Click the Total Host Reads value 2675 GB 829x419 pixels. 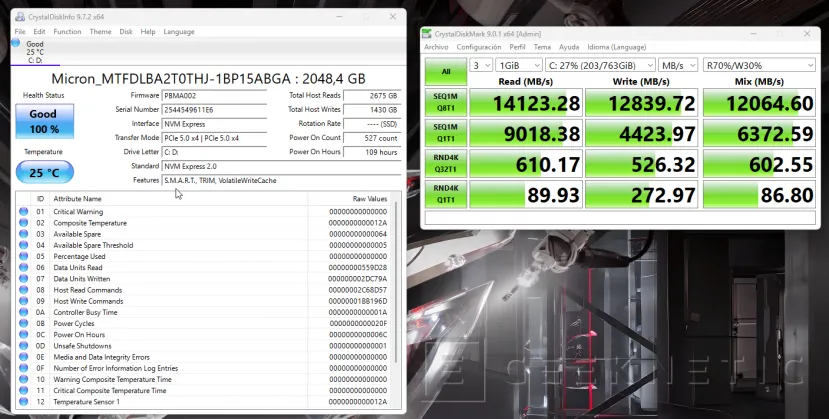point(372,96)
